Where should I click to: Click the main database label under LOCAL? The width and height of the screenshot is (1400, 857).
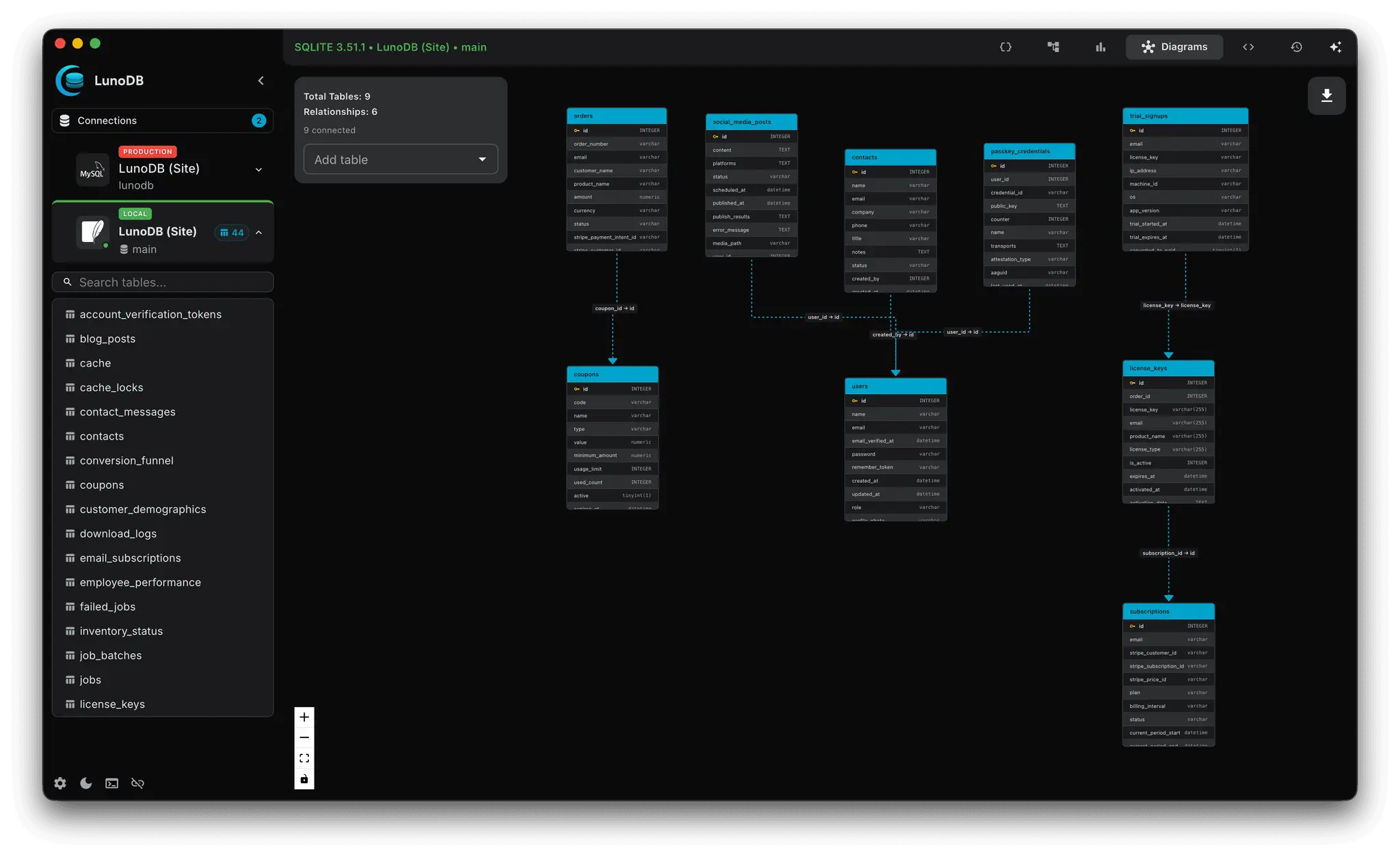pos(144,250)
